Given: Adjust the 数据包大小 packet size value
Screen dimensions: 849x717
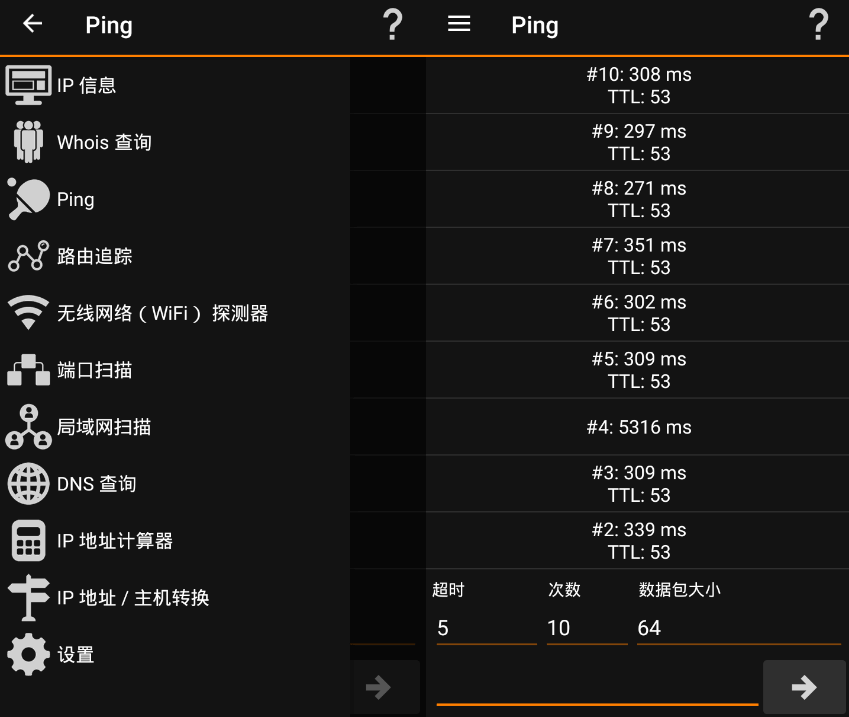Looking at the screenshot, I should point(739,628).
